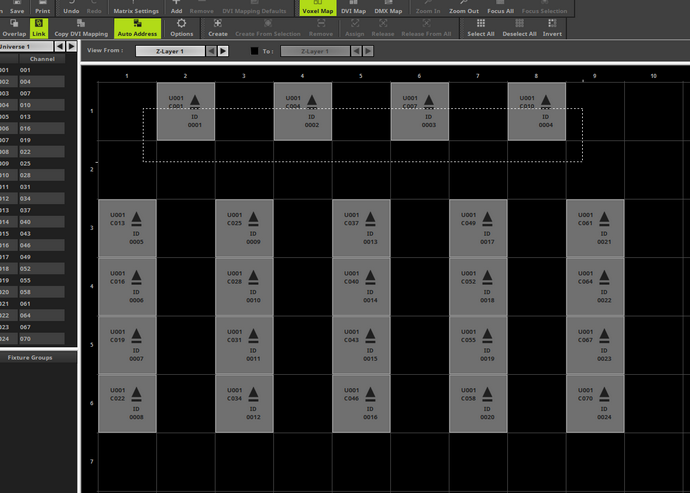Enable the To layer range checkbox
Viewport: 690px width, 493px height.
[x=254, y=51]
